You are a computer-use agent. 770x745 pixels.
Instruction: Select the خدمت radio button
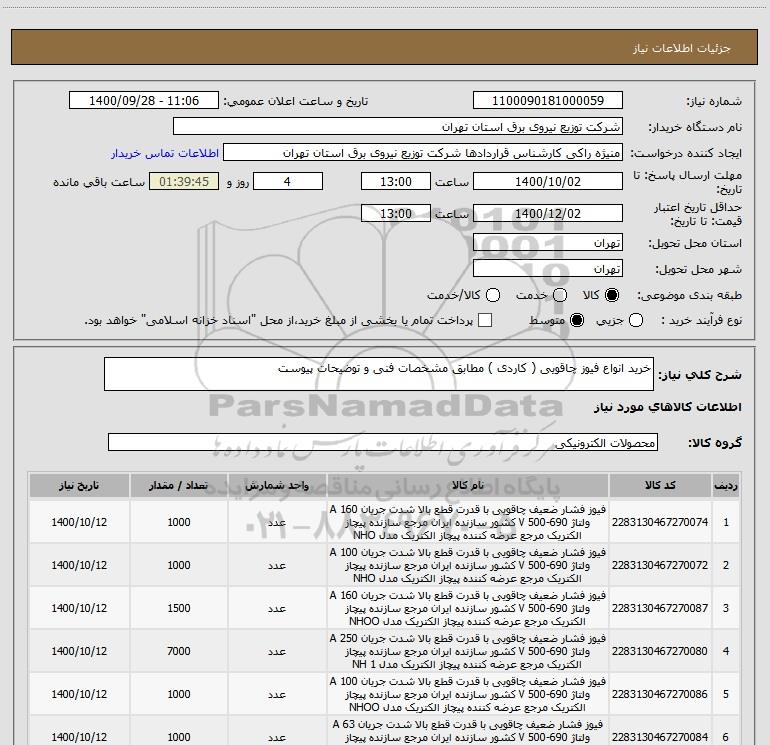pyautogui.click(x=560, y=295)
